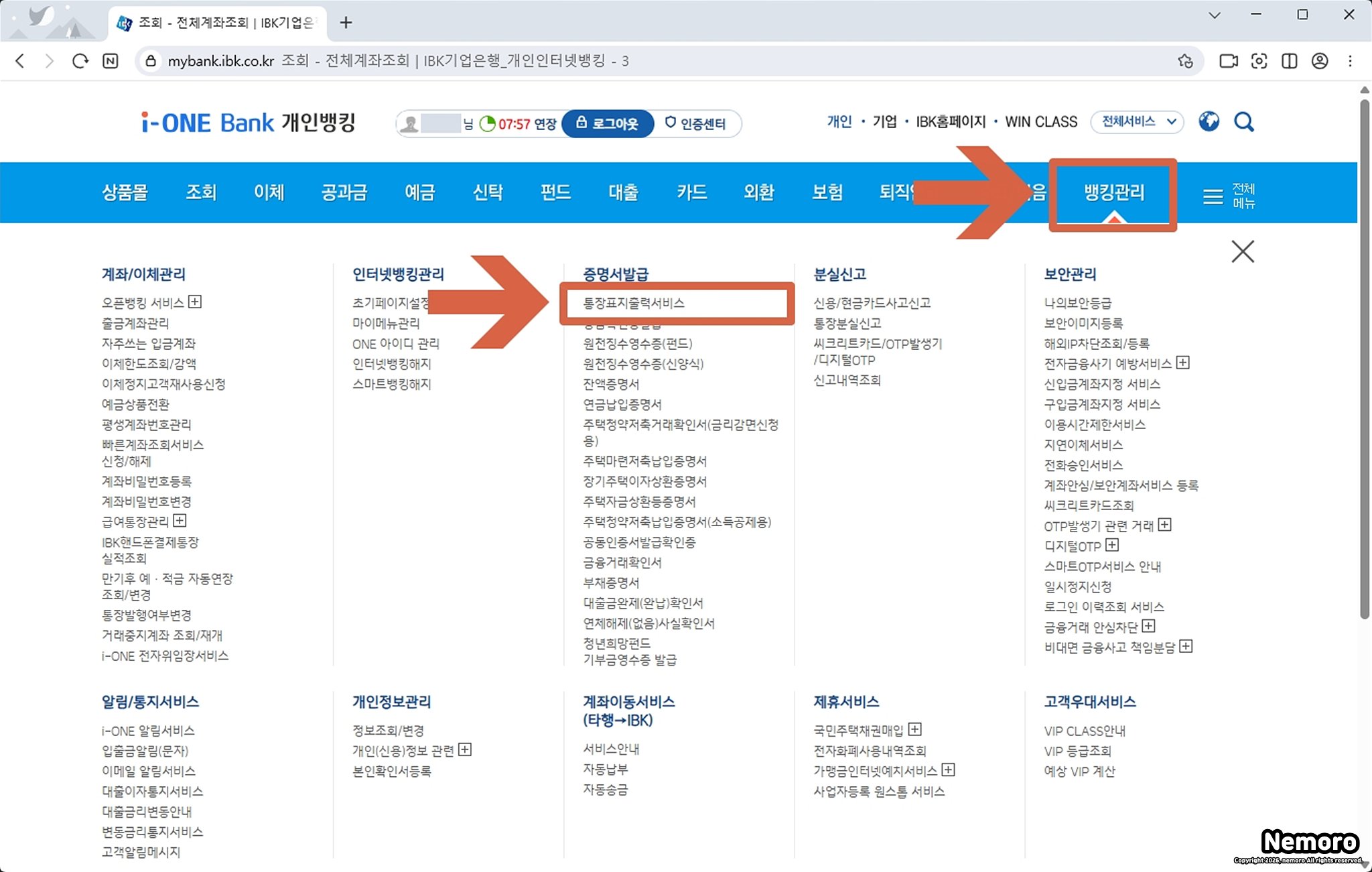Viewport: 1372px width, 872px height.
Task: Open browser profile account icon
Action: point(1320,61)
